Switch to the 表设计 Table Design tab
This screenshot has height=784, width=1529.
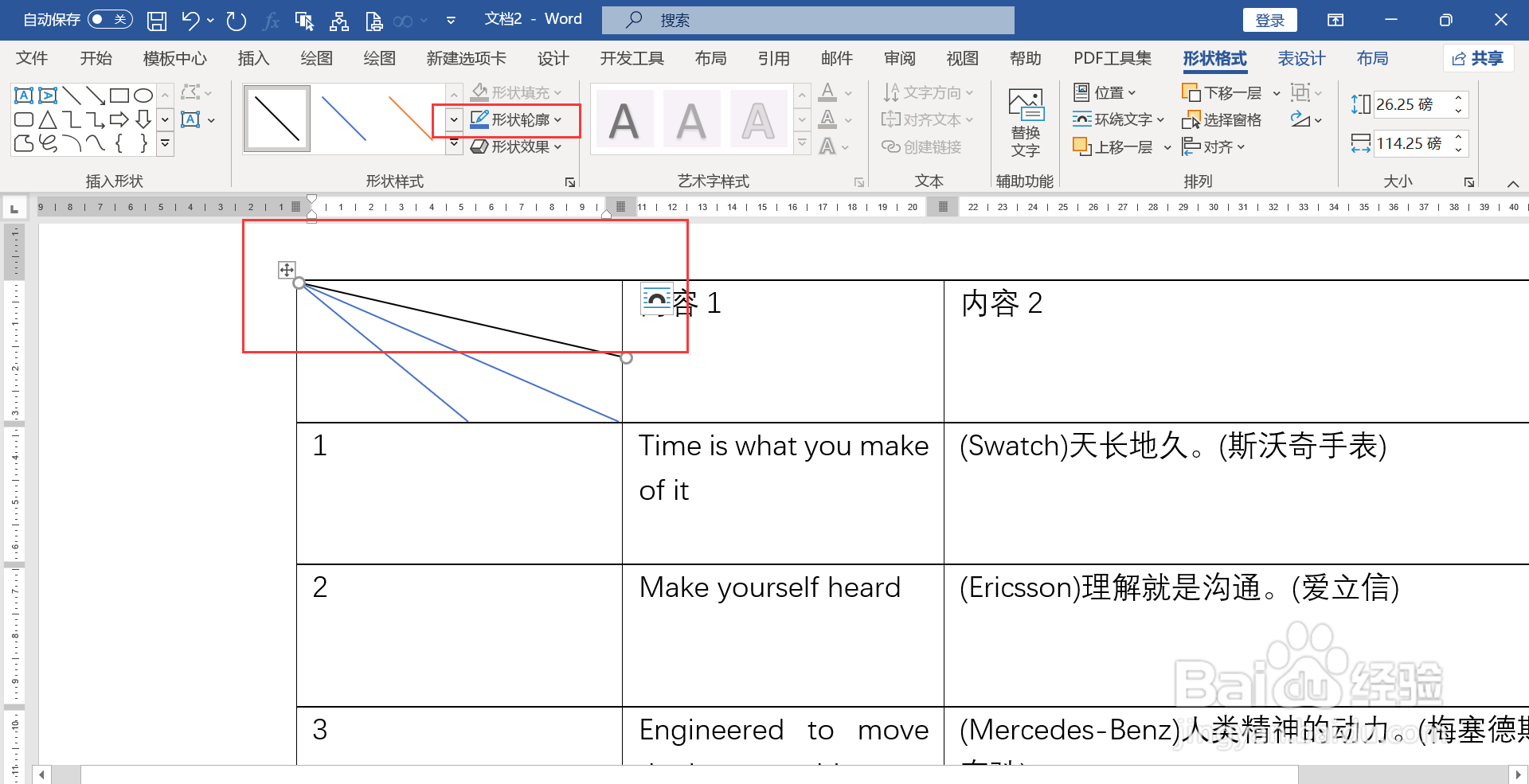point(1301,58)
